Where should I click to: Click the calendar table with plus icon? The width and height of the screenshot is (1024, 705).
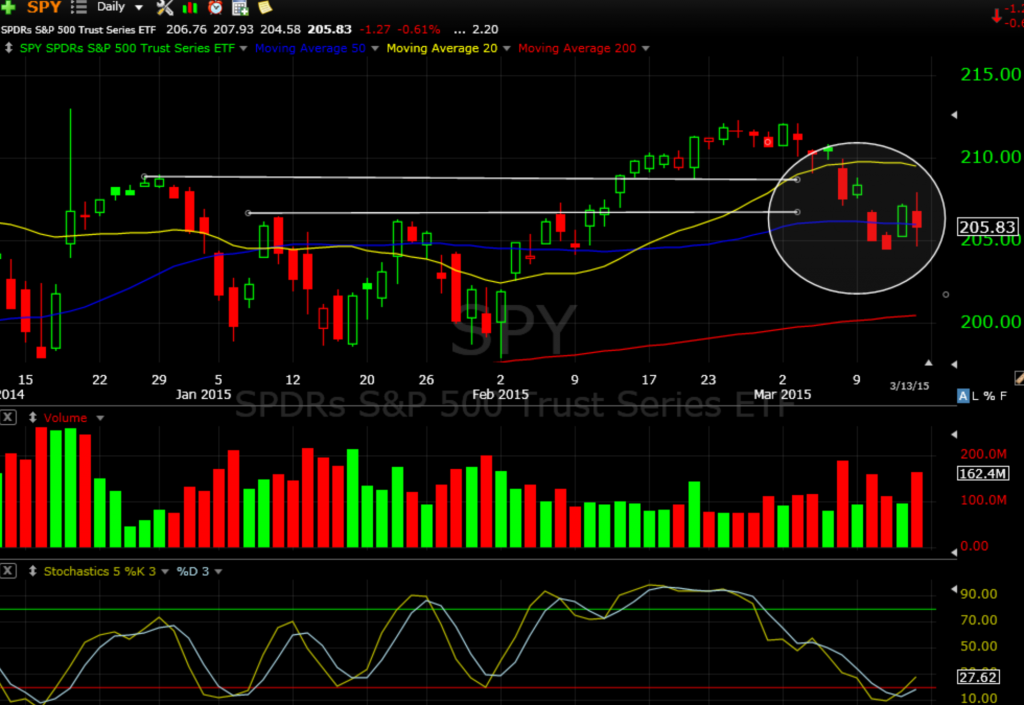tap(240, 8)
